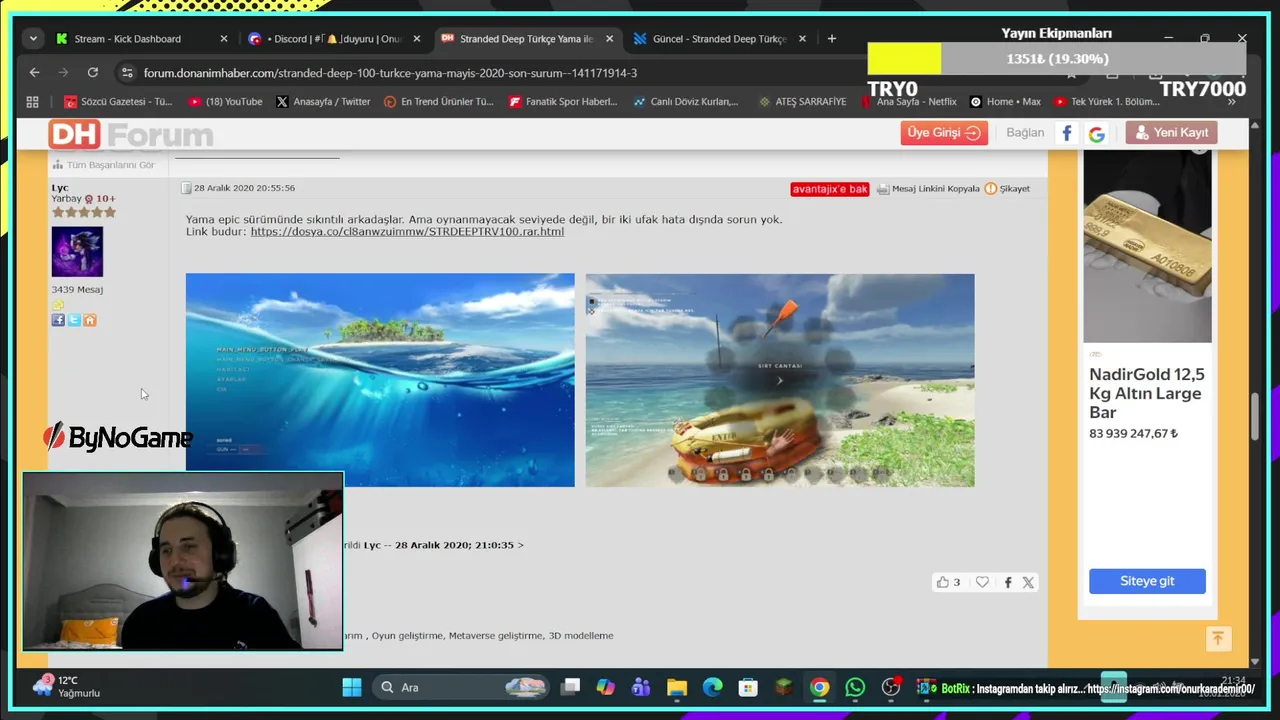Click the Yeni Kayıt register button

coord(1171,133)
